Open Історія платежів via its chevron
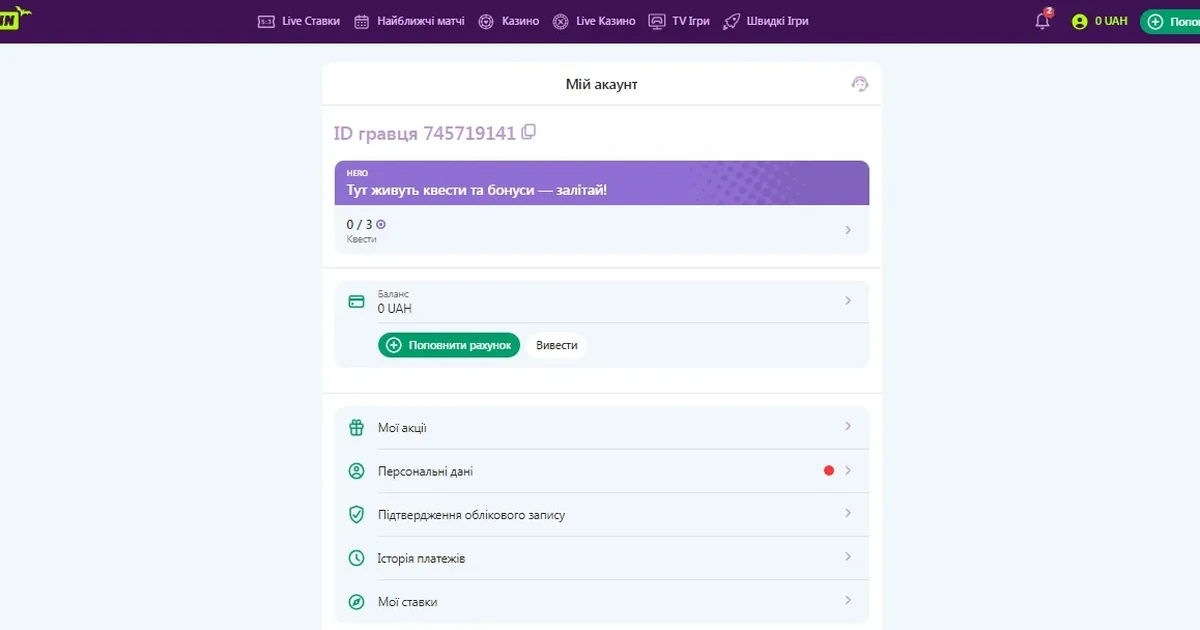 click(x=848, y=557)
